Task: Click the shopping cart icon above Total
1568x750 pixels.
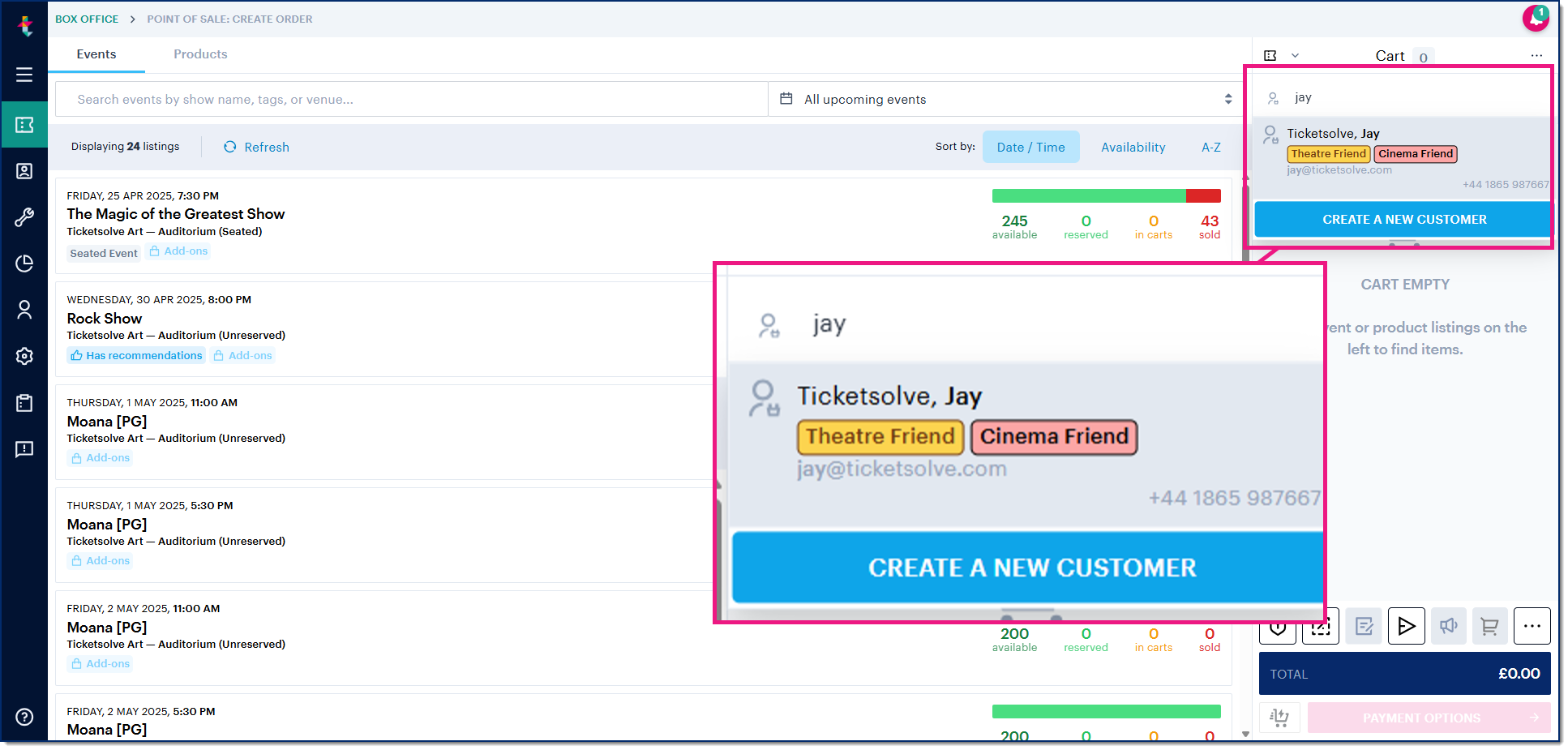Action: click(1489, 626)
